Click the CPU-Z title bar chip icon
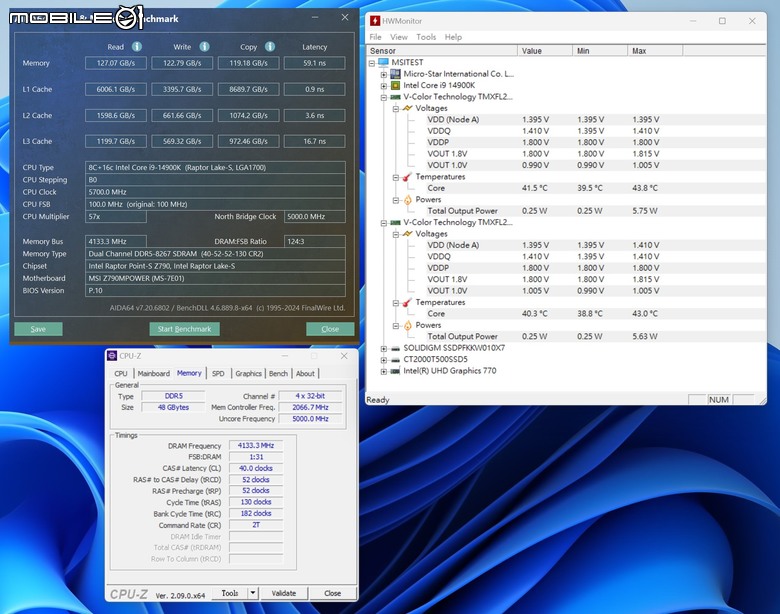This screenshot has height=614, width=780. tap(112, 356)
